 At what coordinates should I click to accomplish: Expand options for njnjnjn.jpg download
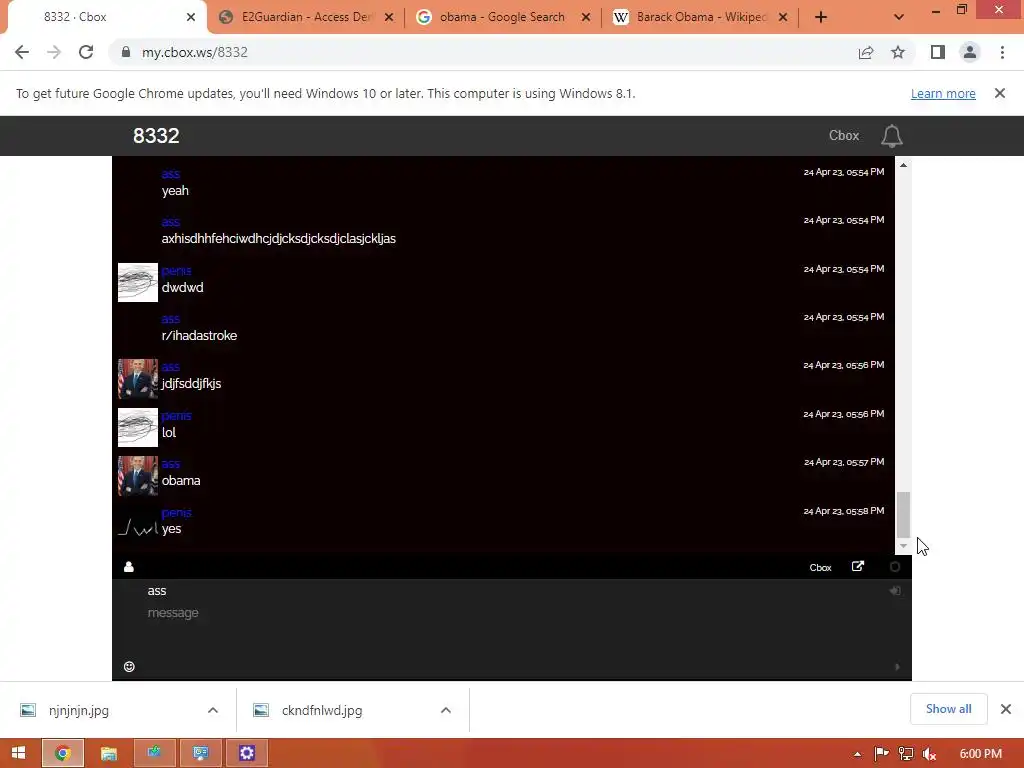(x=213, y=710)
